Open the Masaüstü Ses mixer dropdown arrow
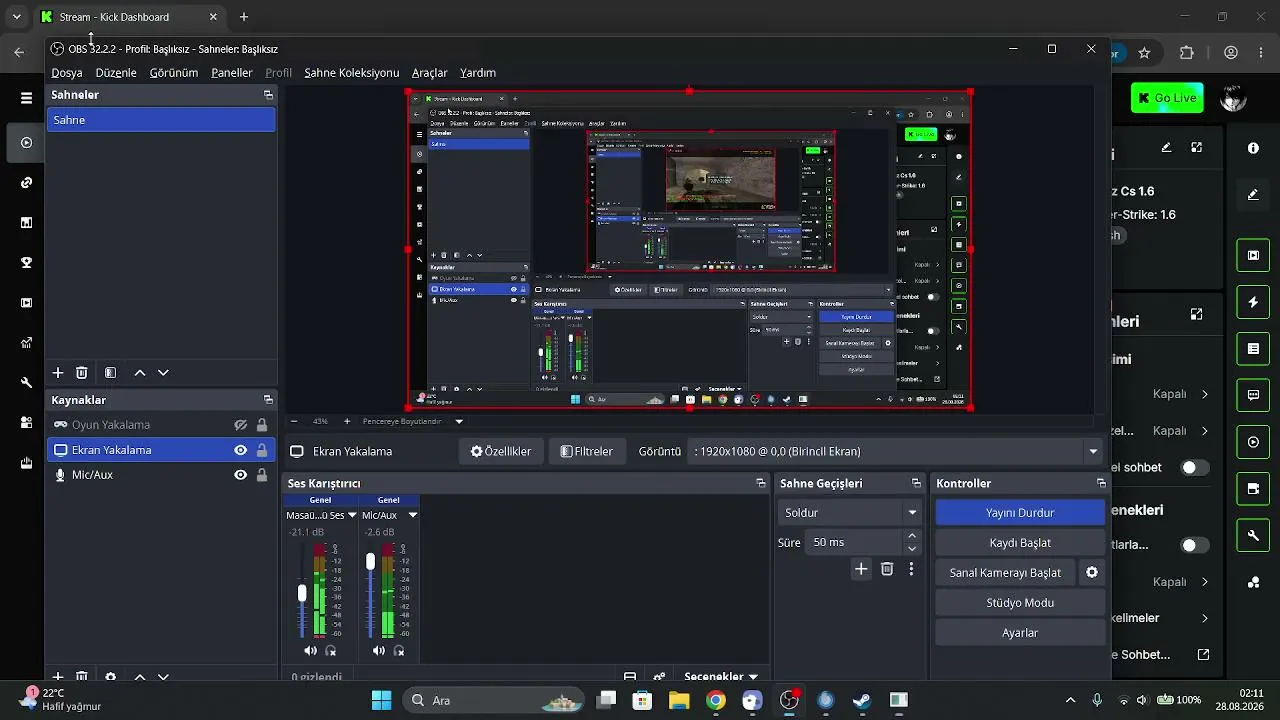 [352, 515]
